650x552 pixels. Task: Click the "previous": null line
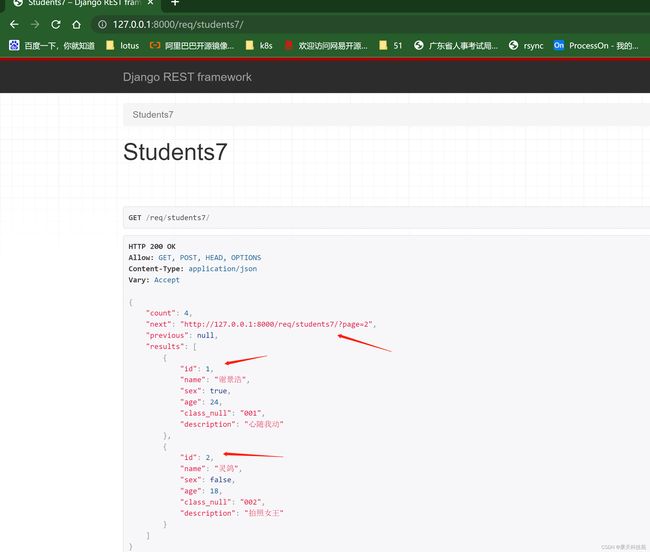click(x=182, y=336)
